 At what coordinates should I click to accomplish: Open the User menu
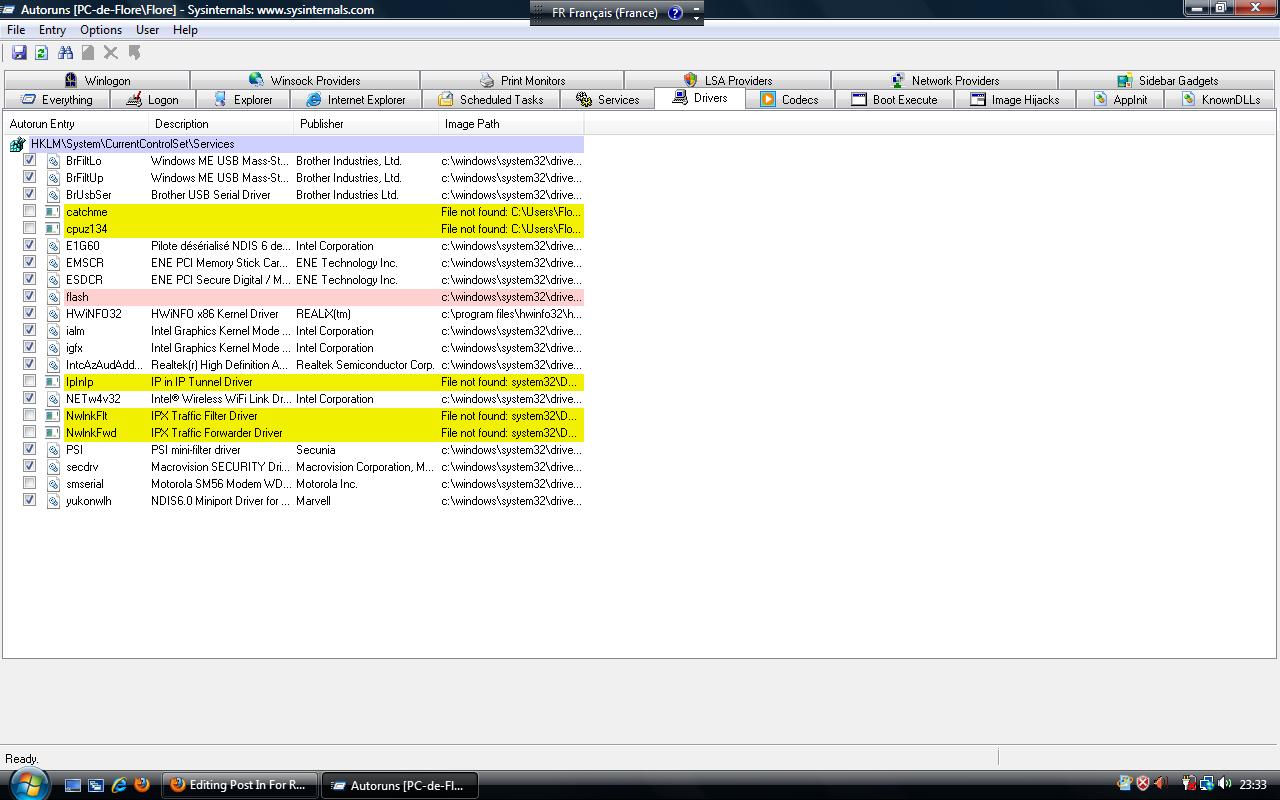pyautogui.click(x=147, y=30)
